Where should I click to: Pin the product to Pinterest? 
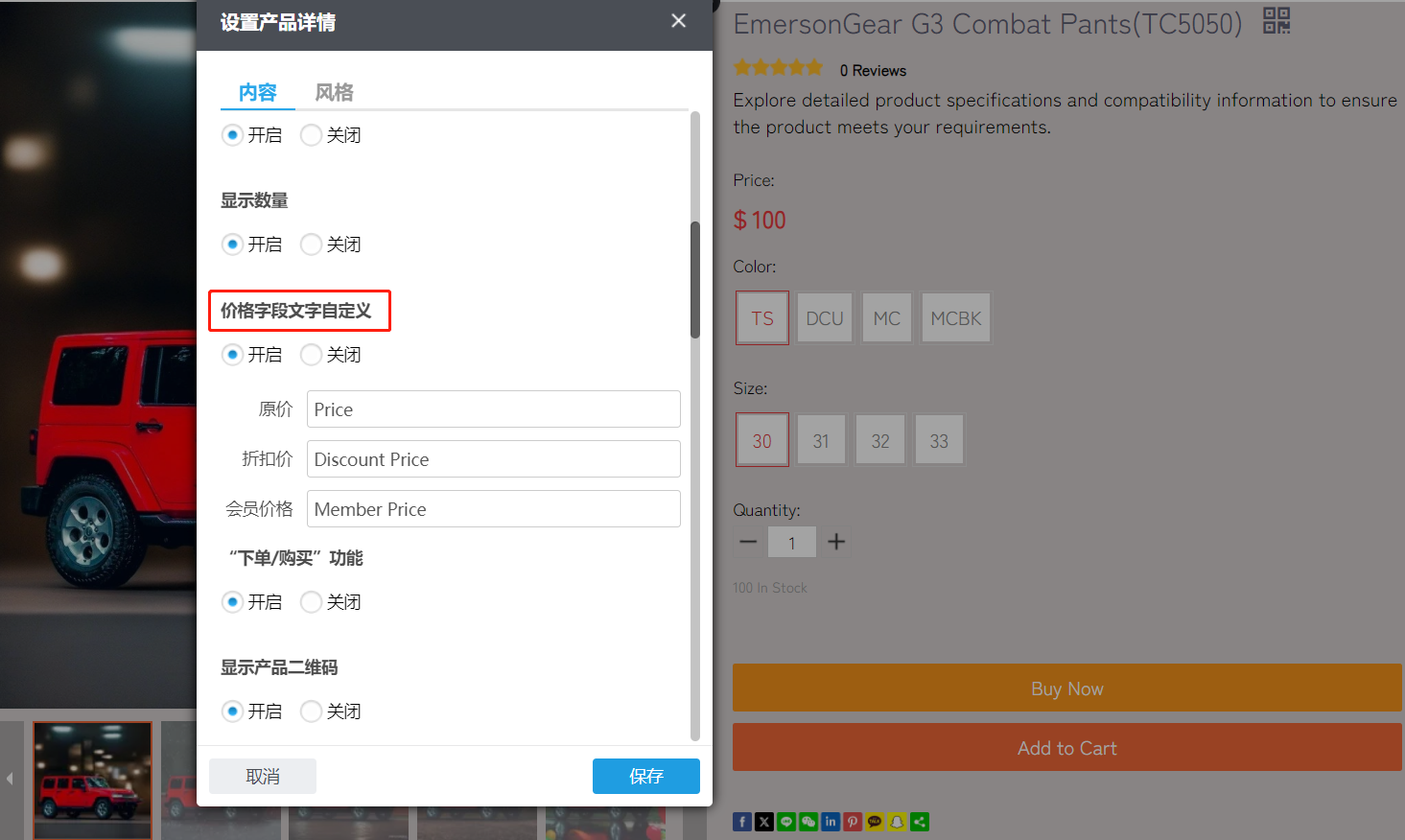point(853,822)
